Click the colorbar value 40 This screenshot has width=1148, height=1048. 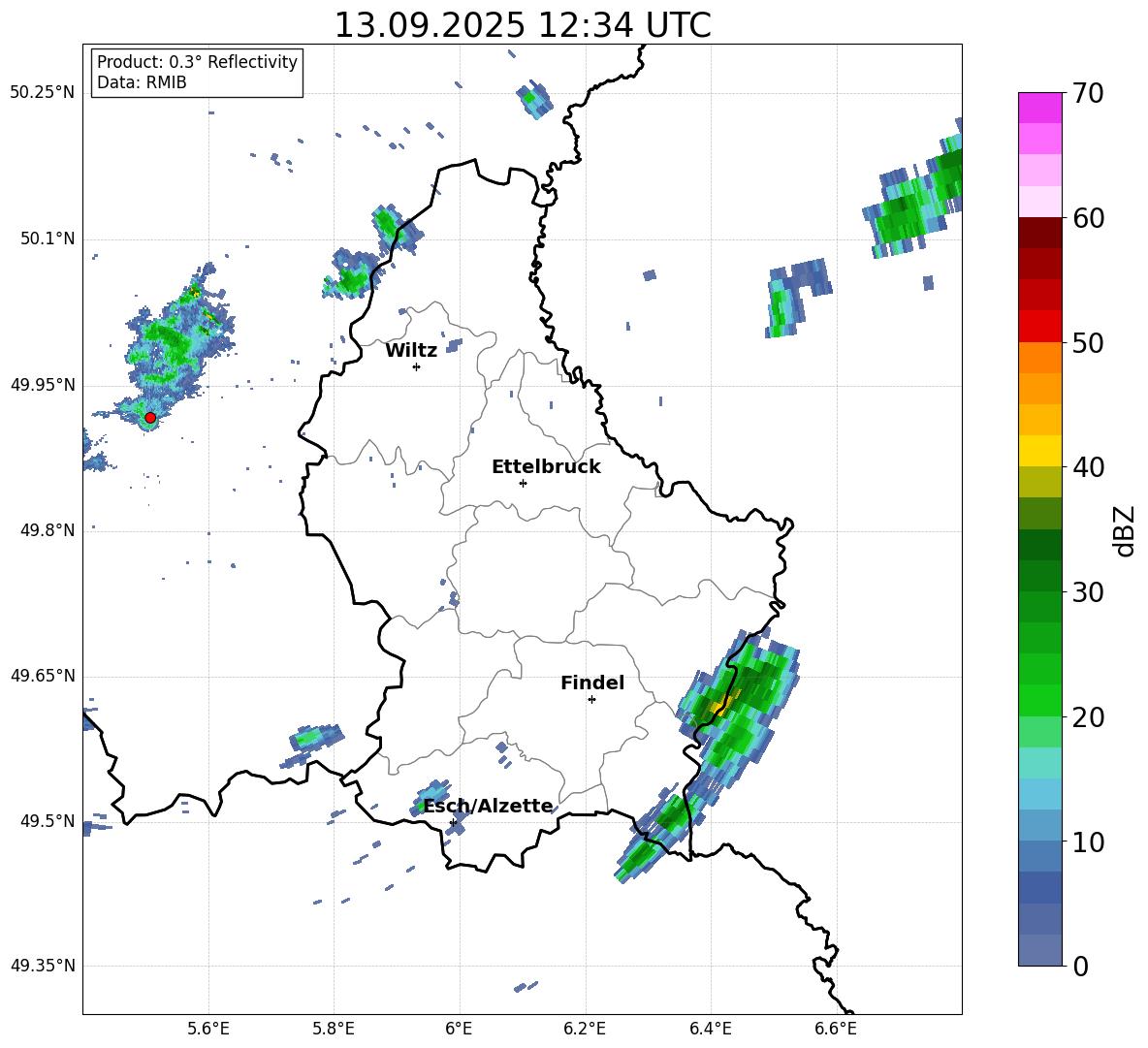click(x=1087, y=467)
